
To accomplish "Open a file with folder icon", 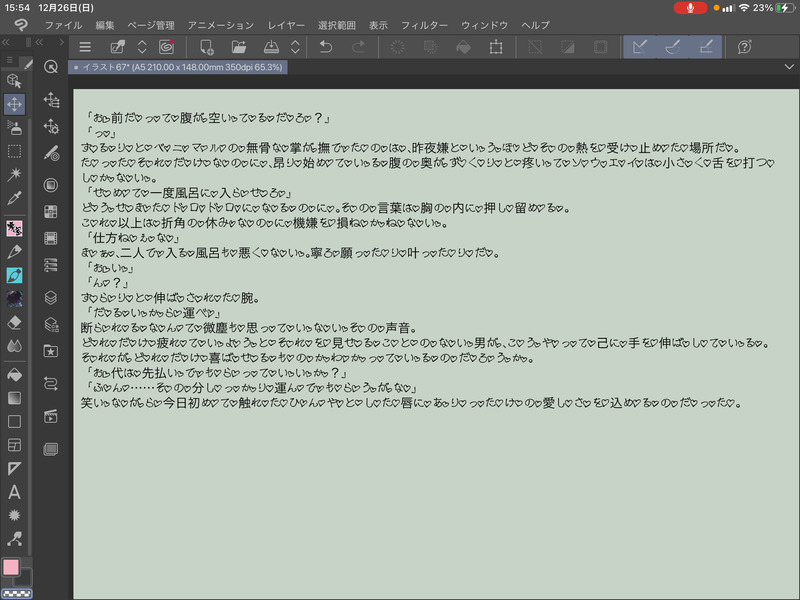I will pos(238,47).
